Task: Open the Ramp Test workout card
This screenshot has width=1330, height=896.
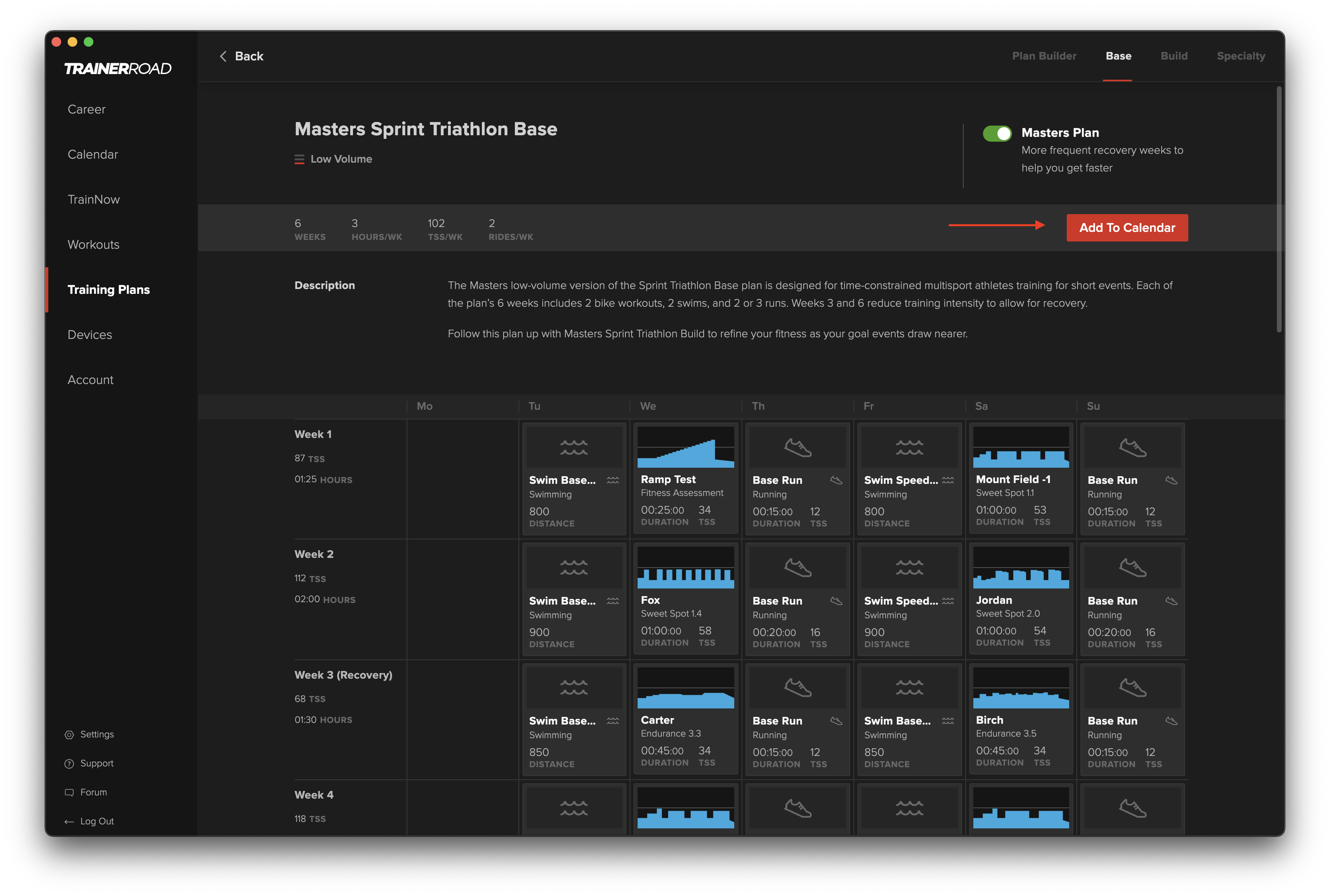Action: tap(685, 479)
